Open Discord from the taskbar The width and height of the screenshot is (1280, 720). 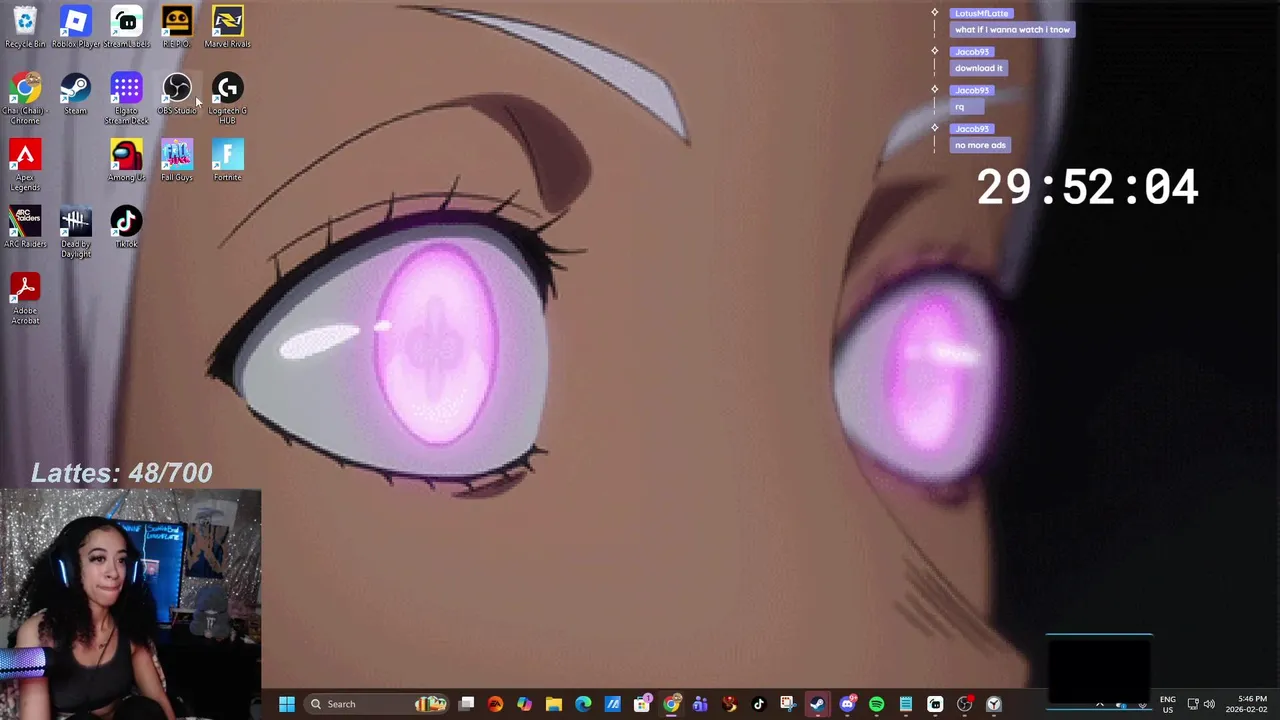[847, 704]
